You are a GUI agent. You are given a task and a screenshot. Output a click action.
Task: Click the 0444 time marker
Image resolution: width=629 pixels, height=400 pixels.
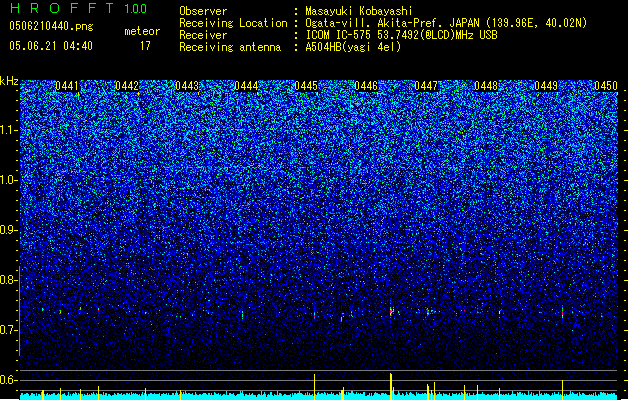[x=246, y=86]
